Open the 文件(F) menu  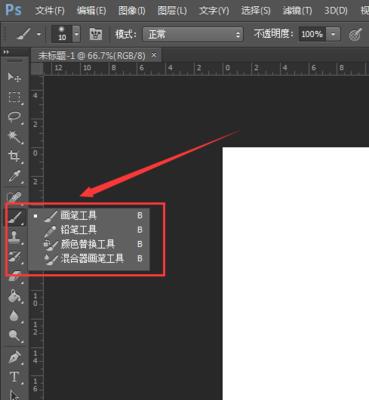pyautogui.click(x=50, y=11)
